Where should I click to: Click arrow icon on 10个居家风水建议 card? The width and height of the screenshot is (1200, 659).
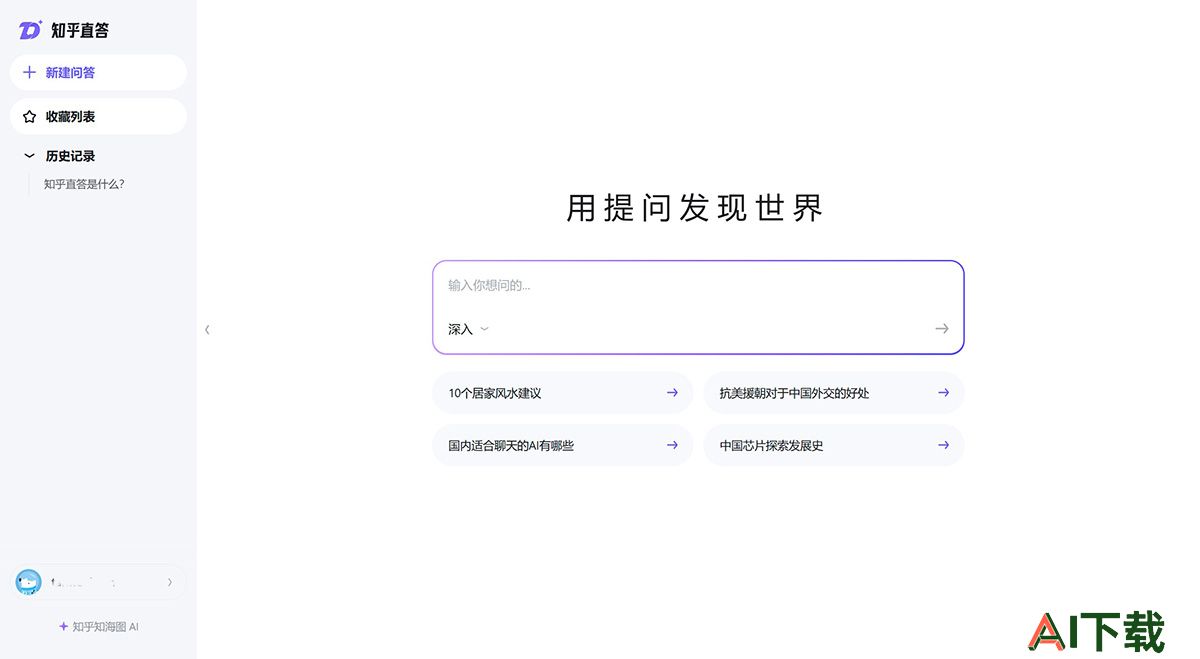coord(672,393)
